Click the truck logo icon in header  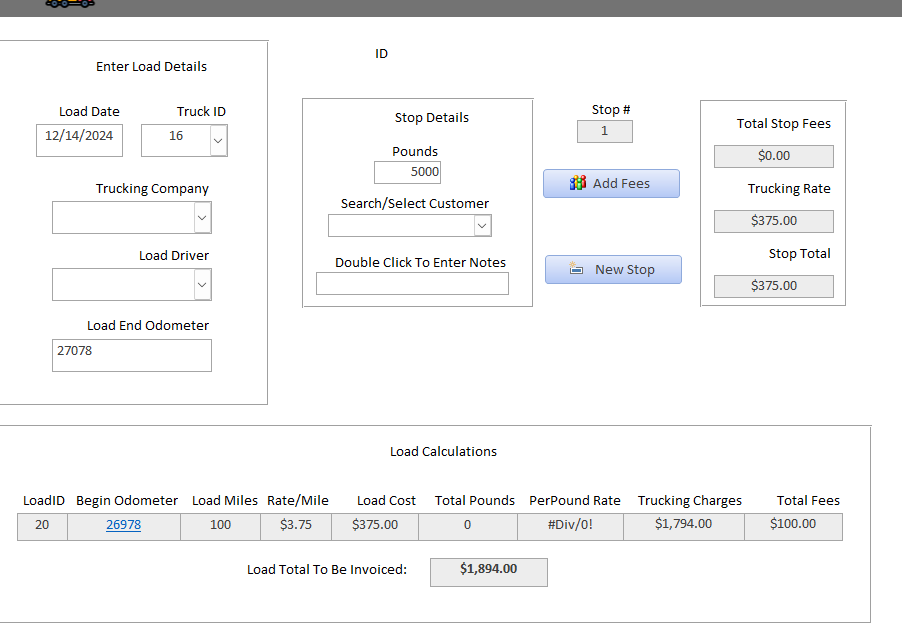pyautogui.click(x=70, y=4)
